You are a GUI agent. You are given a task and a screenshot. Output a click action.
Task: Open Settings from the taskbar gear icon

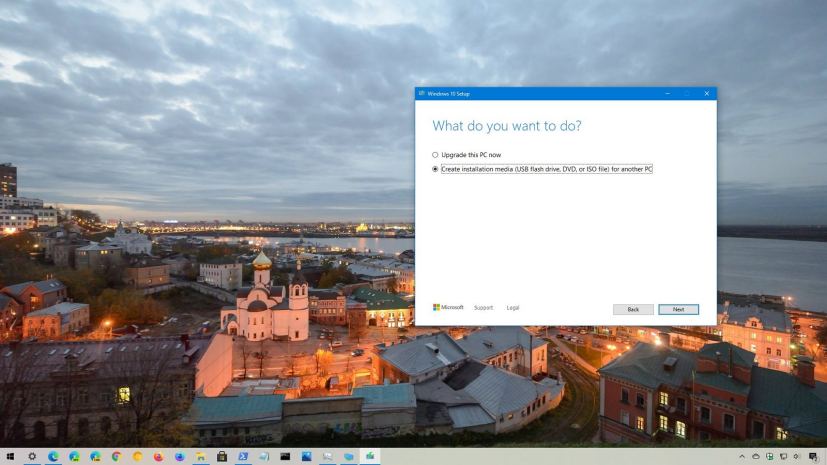pos(32,456)
